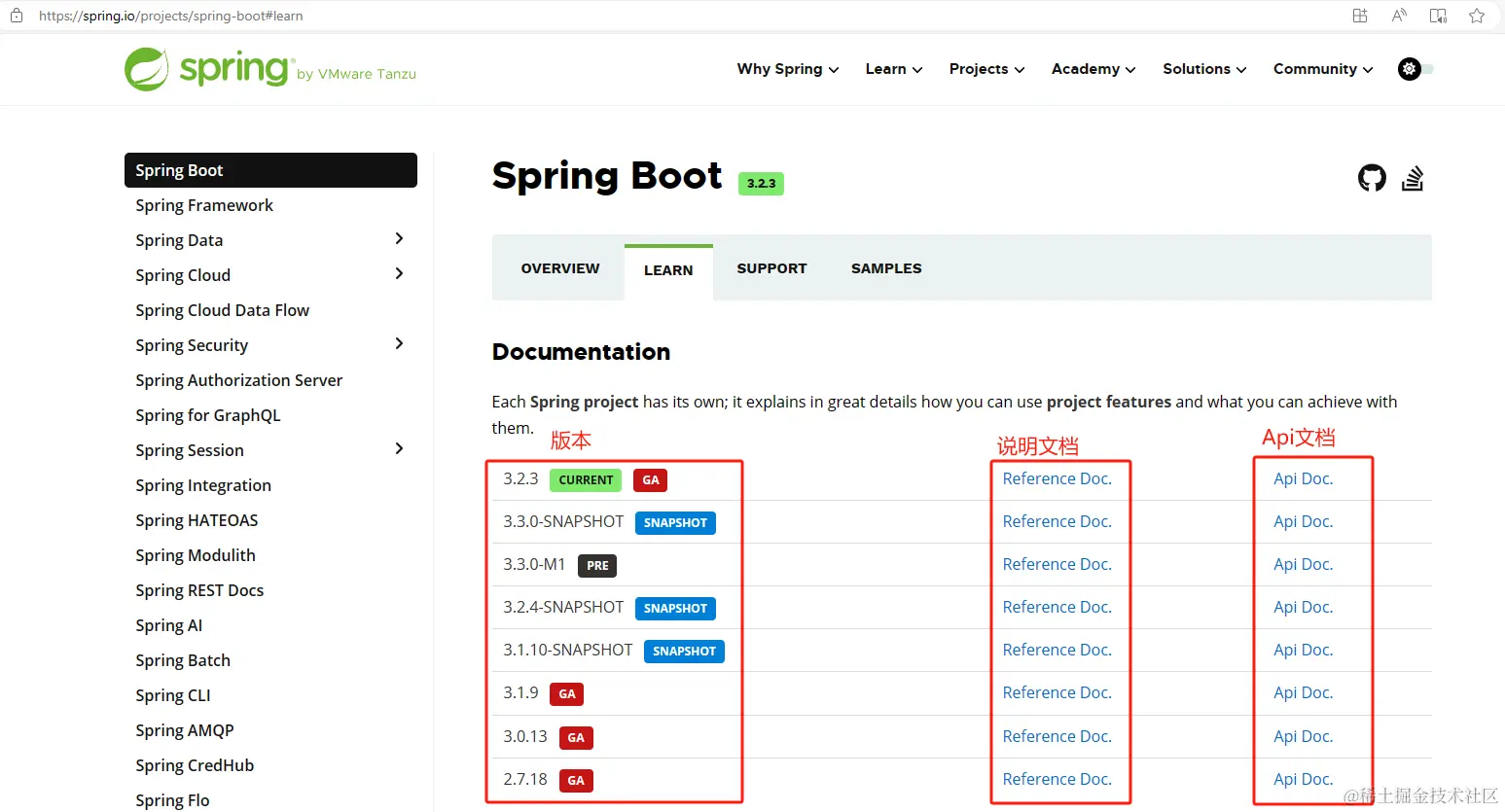Viewport: 1505px width, 812px height.
Task: Open Spring Cloud Data Flow sidebar link
Action: (222, 310)
